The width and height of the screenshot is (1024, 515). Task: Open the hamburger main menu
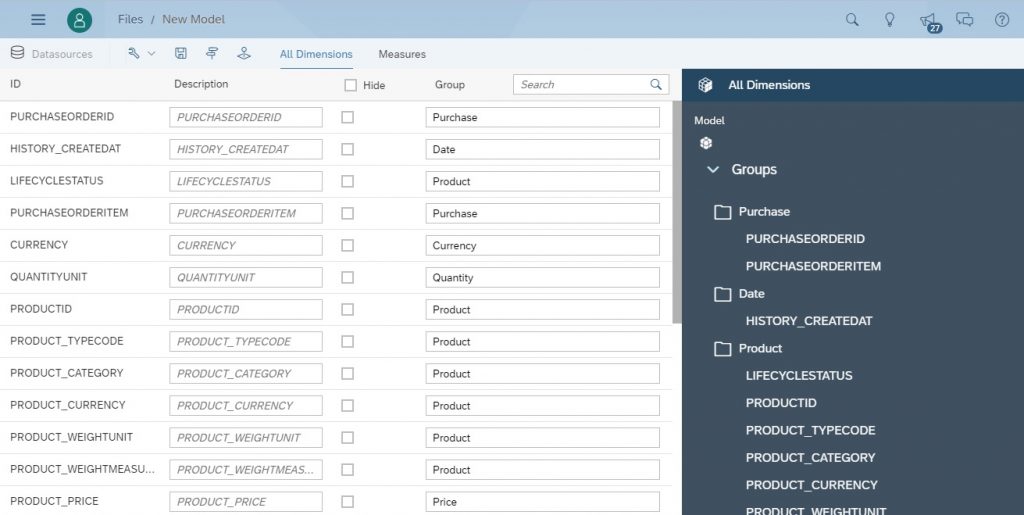(39, 20)
